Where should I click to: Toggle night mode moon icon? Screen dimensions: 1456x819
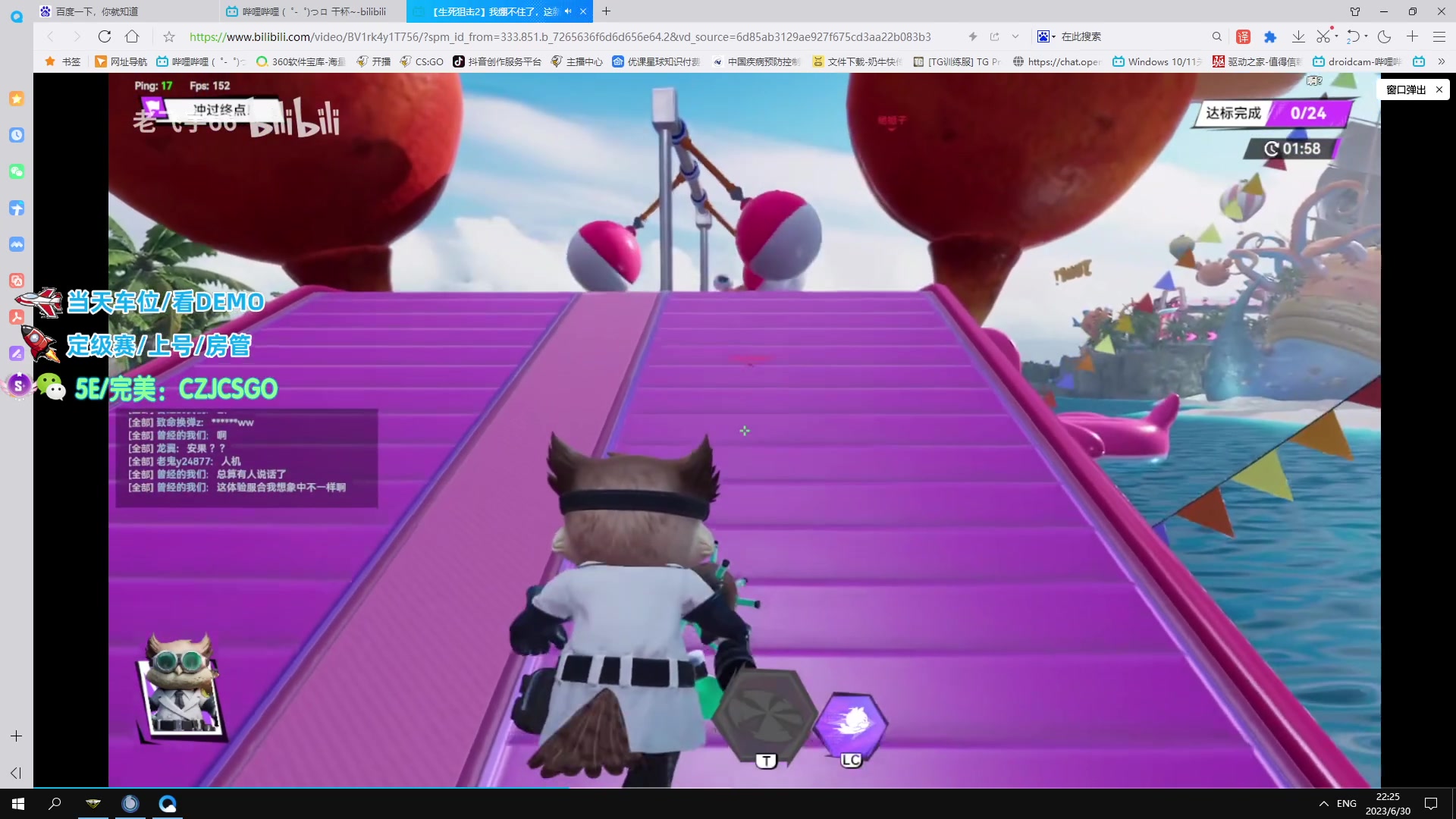point(1385,36)
